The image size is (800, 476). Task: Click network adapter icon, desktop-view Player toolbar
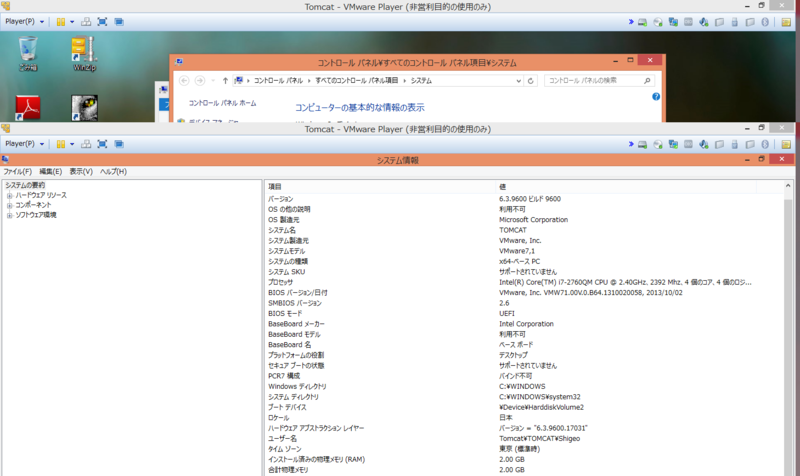673,22
